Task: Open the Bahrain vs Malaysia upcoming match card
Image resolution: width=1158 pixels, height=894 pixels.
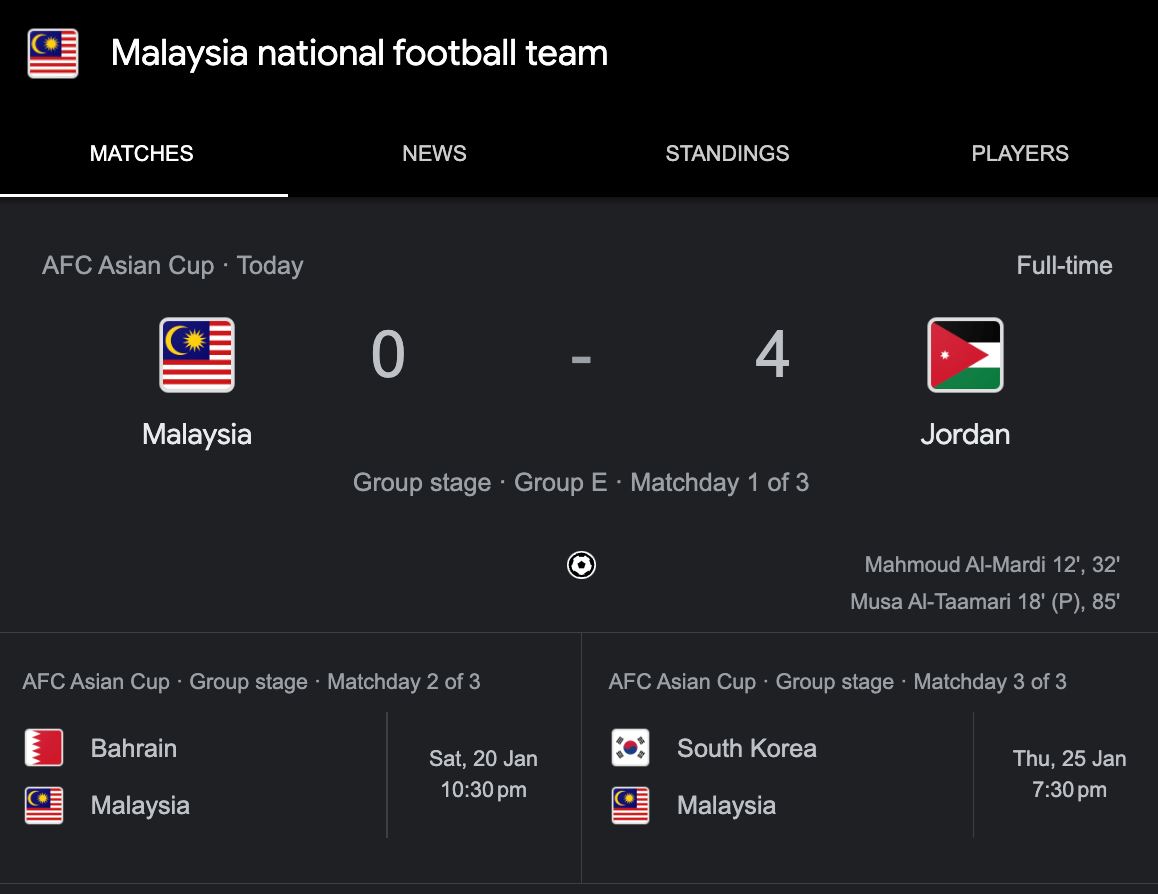Action: coord(290,775)
